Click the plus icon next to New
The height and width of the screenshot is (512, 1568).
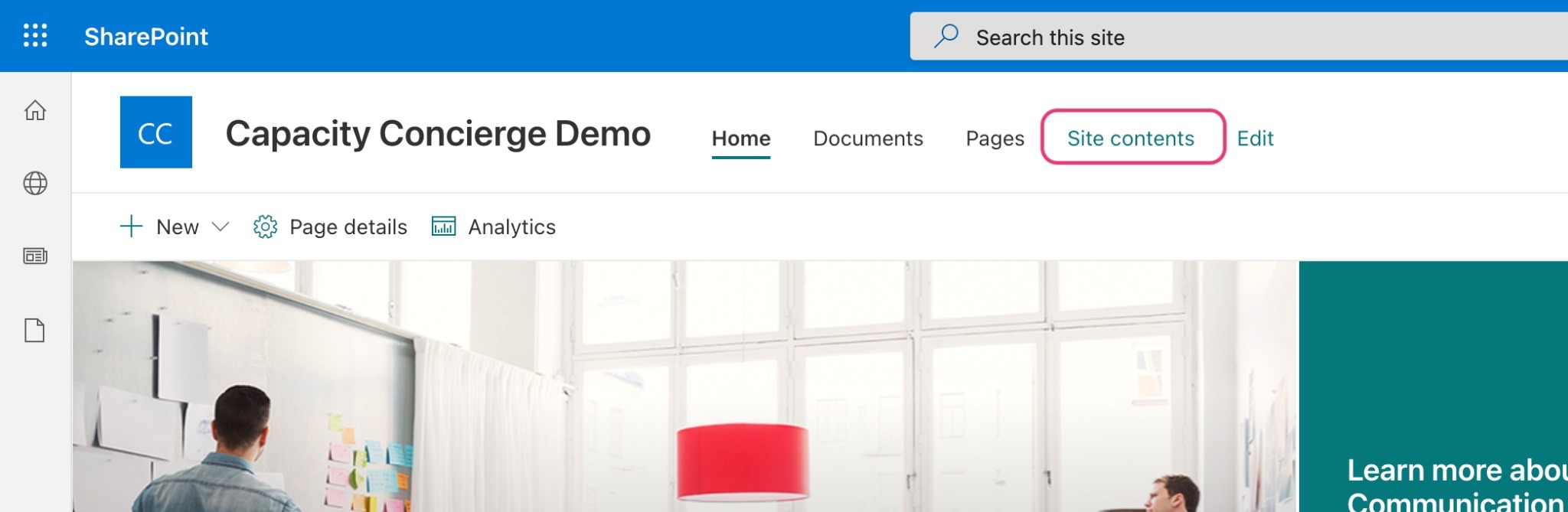pyautogui.click(x=132, y=227)
